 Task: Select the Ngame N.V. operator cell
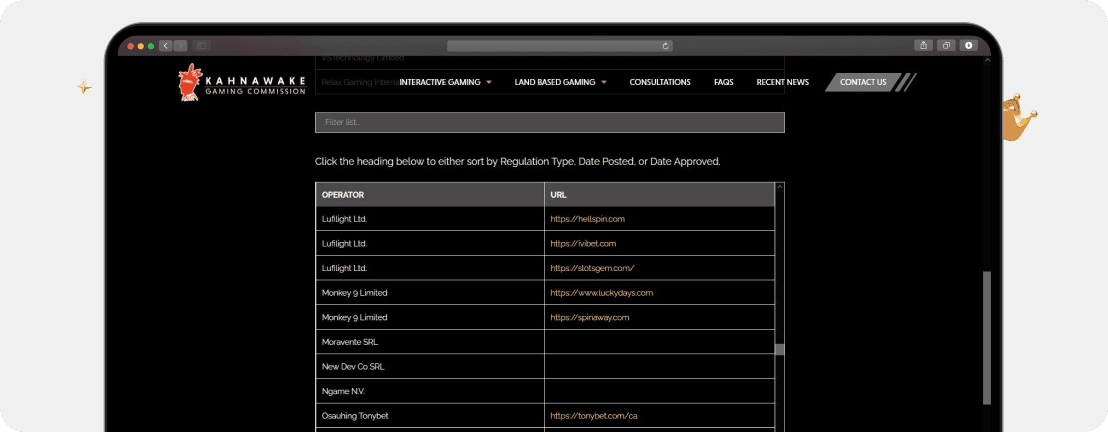coord(430,391)
